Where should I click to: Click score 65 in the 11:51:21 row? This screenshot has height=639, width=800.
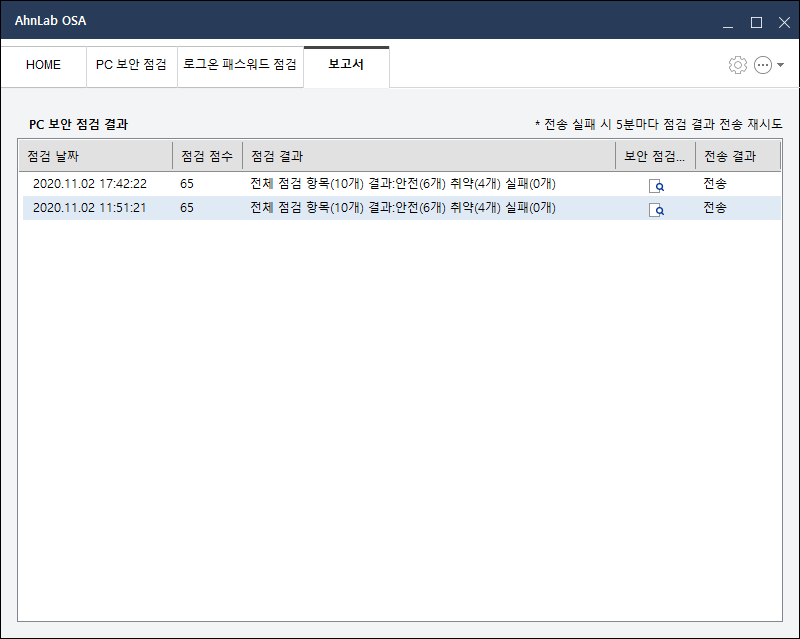pyautogui.click(x=187, y=208)
